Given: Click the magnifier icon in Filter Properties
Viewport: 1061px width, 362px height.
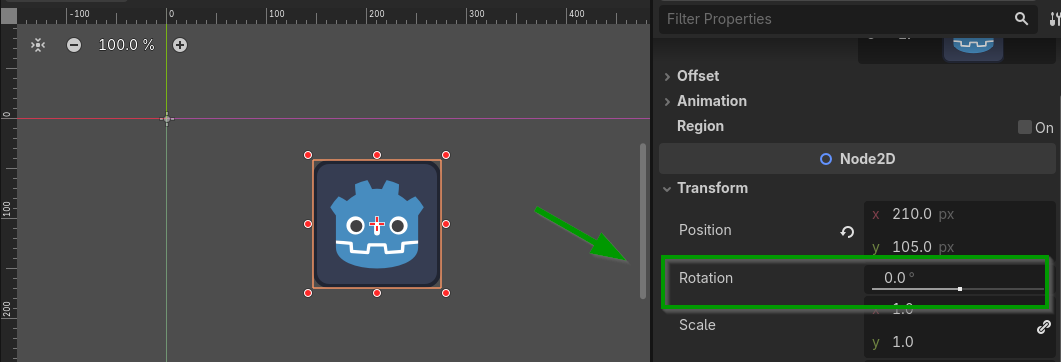Looking at the screenshot, I should 1021,19.
